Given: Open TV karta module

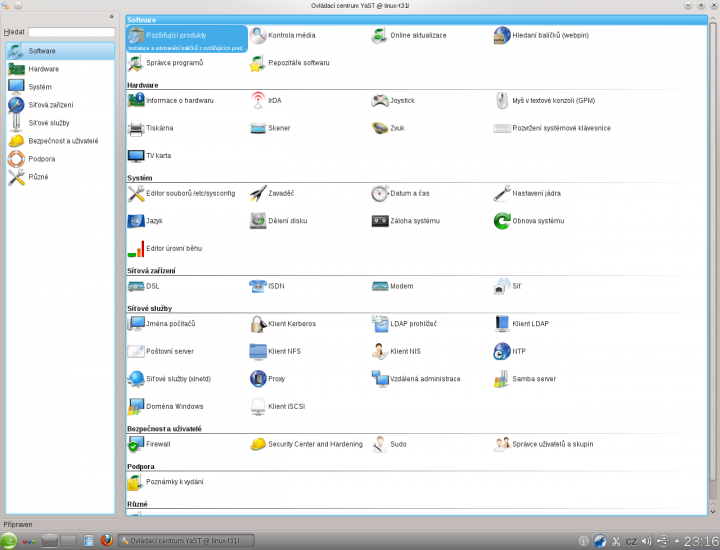Looking at the screenshot, I should 149,156.
